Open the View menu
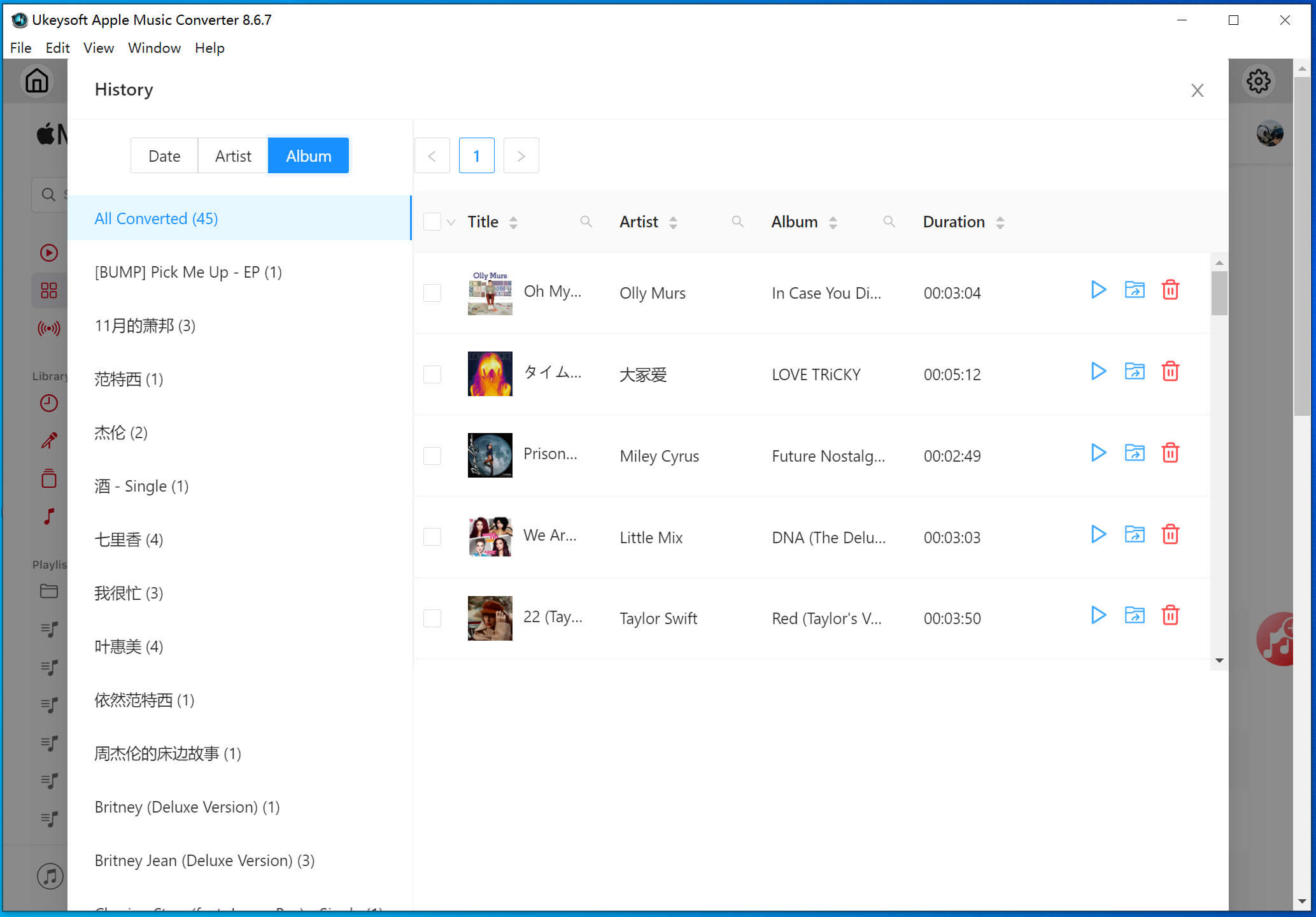 (x=99, y=48)
